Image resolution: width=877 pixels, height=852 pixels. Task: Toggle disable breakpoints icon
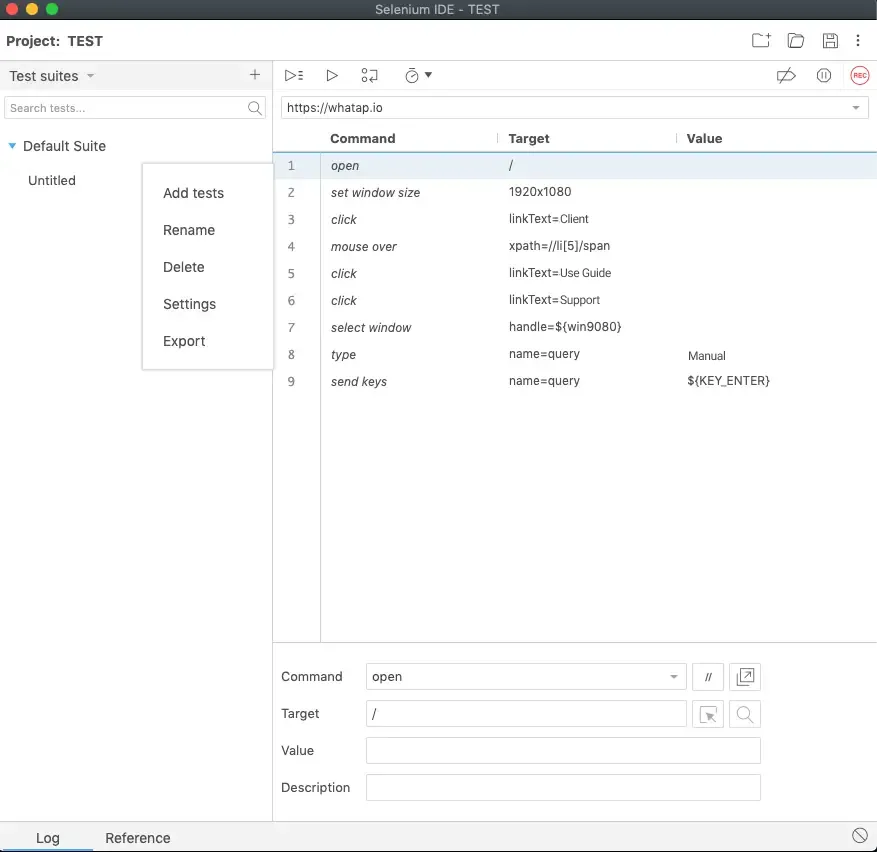[786, 75]
